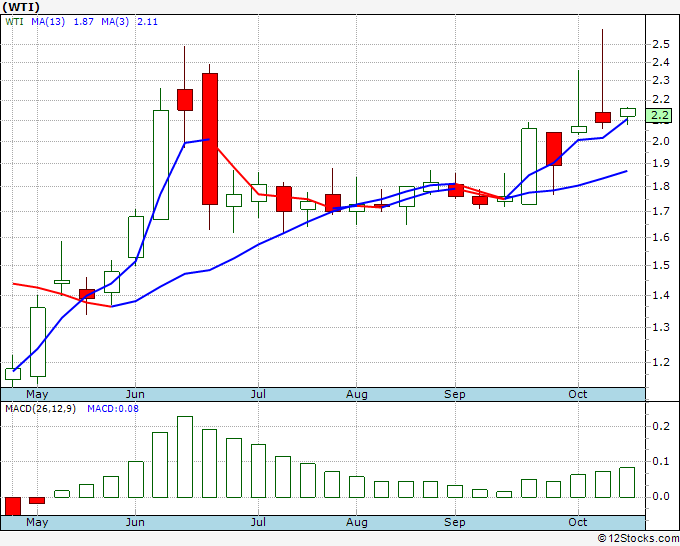680x546 pixels.
Task: Click the MA(13) legend label
Action: [48, 22]
